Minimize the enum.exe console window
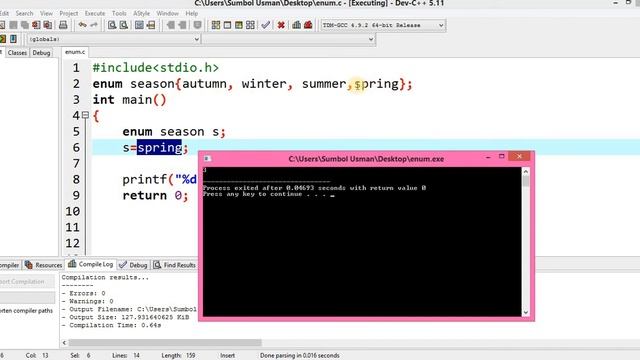Viewport: 640px width, 360px height. pyautogui.click(x=488, y=157)
